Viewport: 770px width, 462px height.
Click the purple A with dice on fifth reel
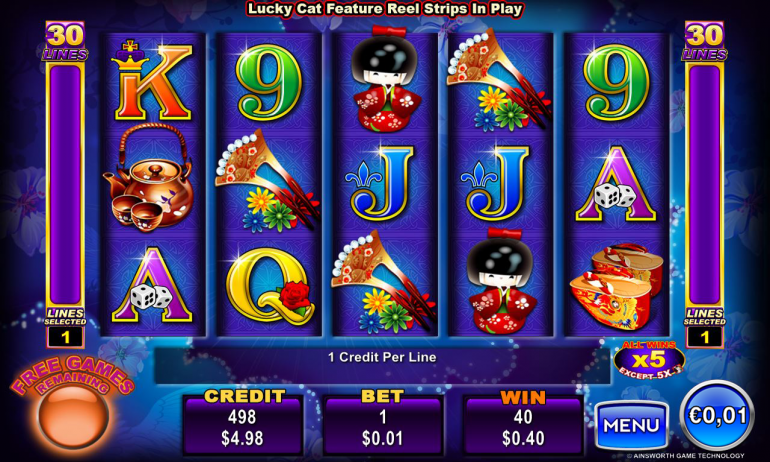coord(616,184)
